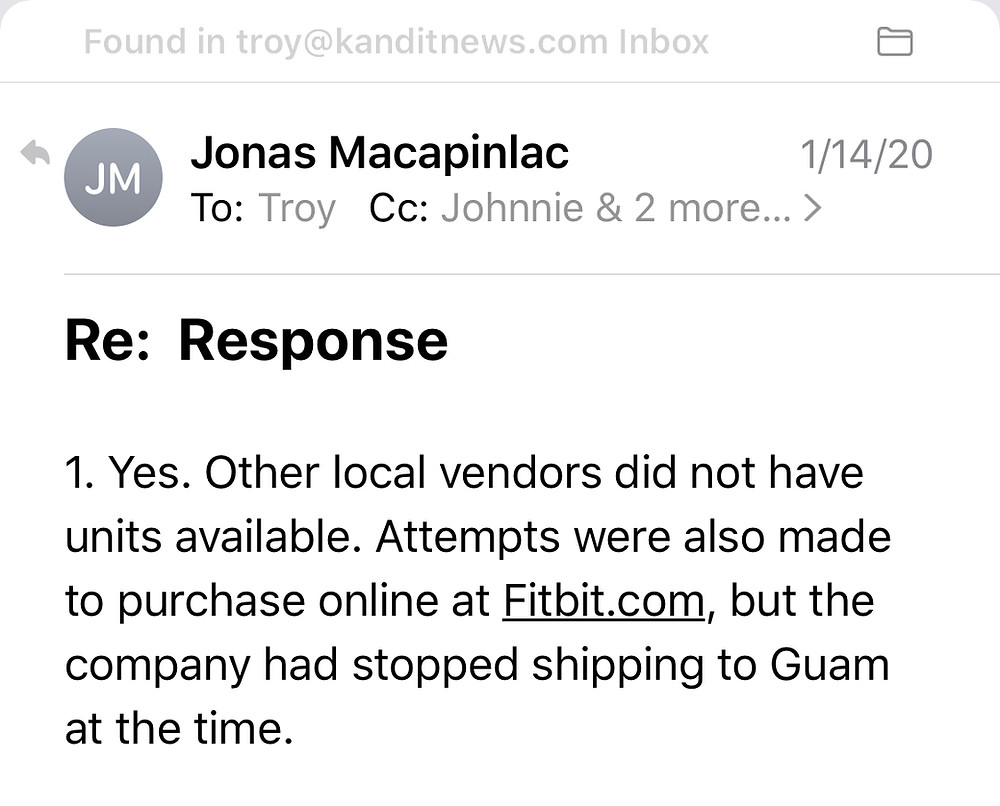Viewport: 1000px width, 806px height.
Task: Tap the 1/14/20 date stamp
Action: (866, 155)
